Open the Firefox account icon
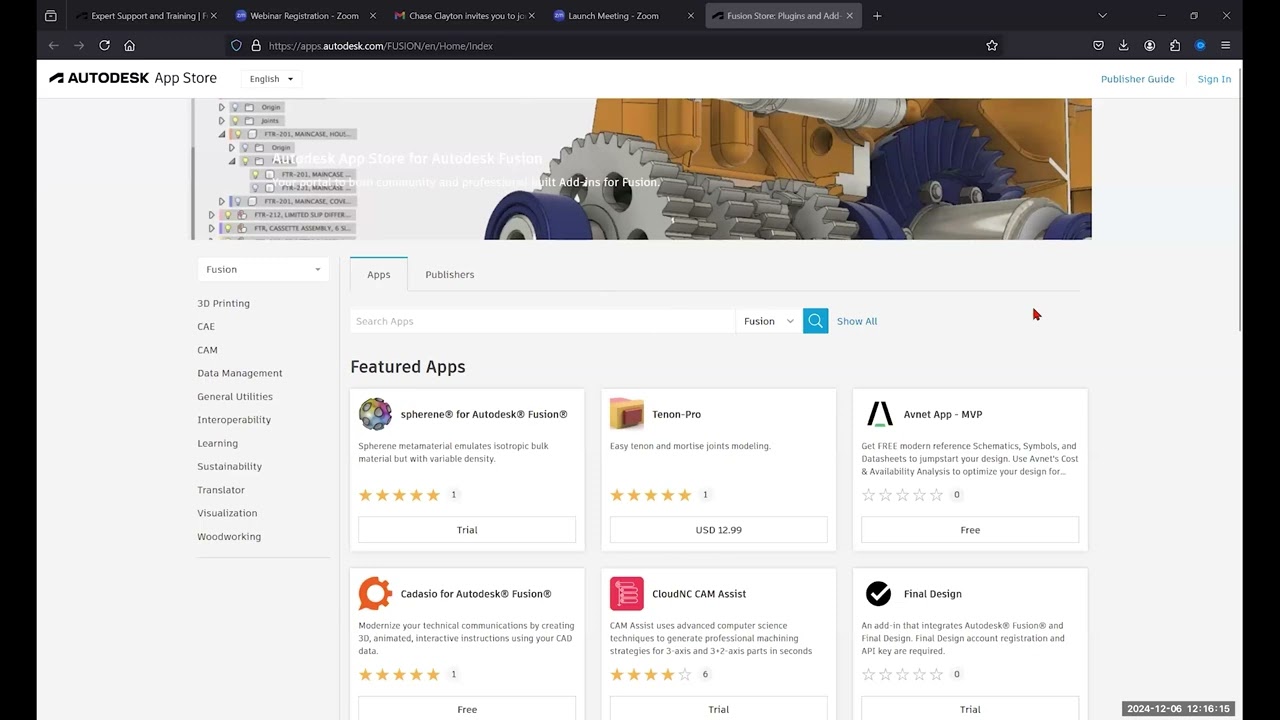The width and height of the screenshot is (1280, 720). 1149,45
